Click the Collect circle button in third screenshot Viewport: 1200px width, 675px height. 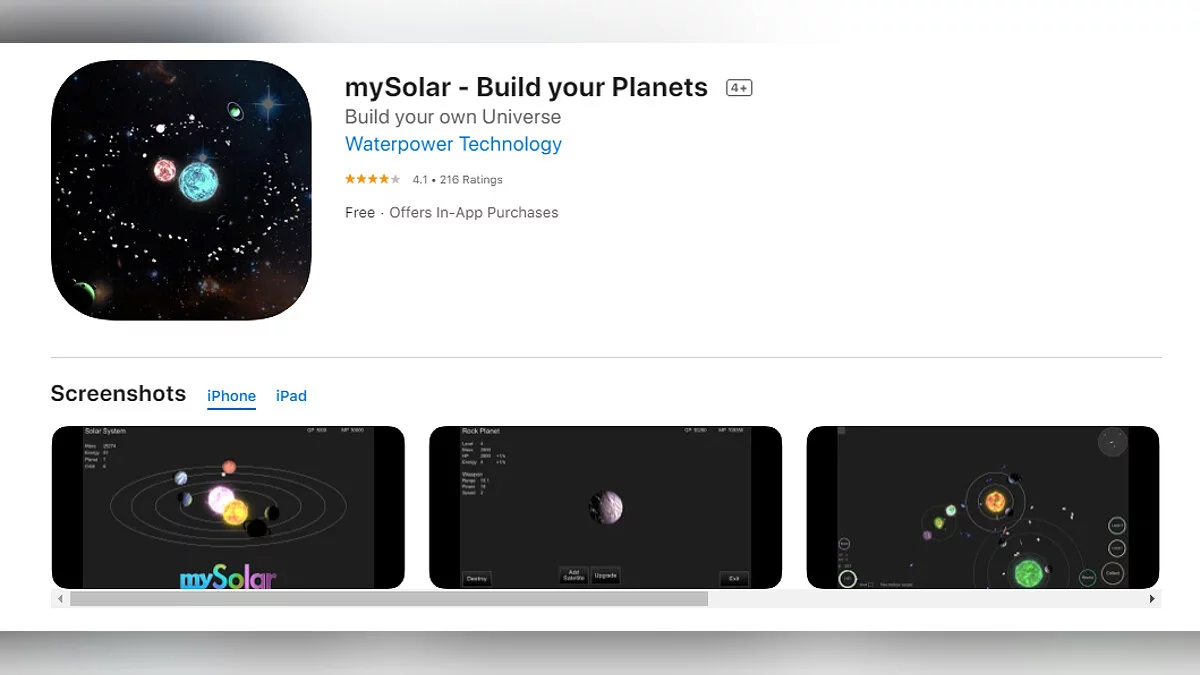[x=1112, y=573]
